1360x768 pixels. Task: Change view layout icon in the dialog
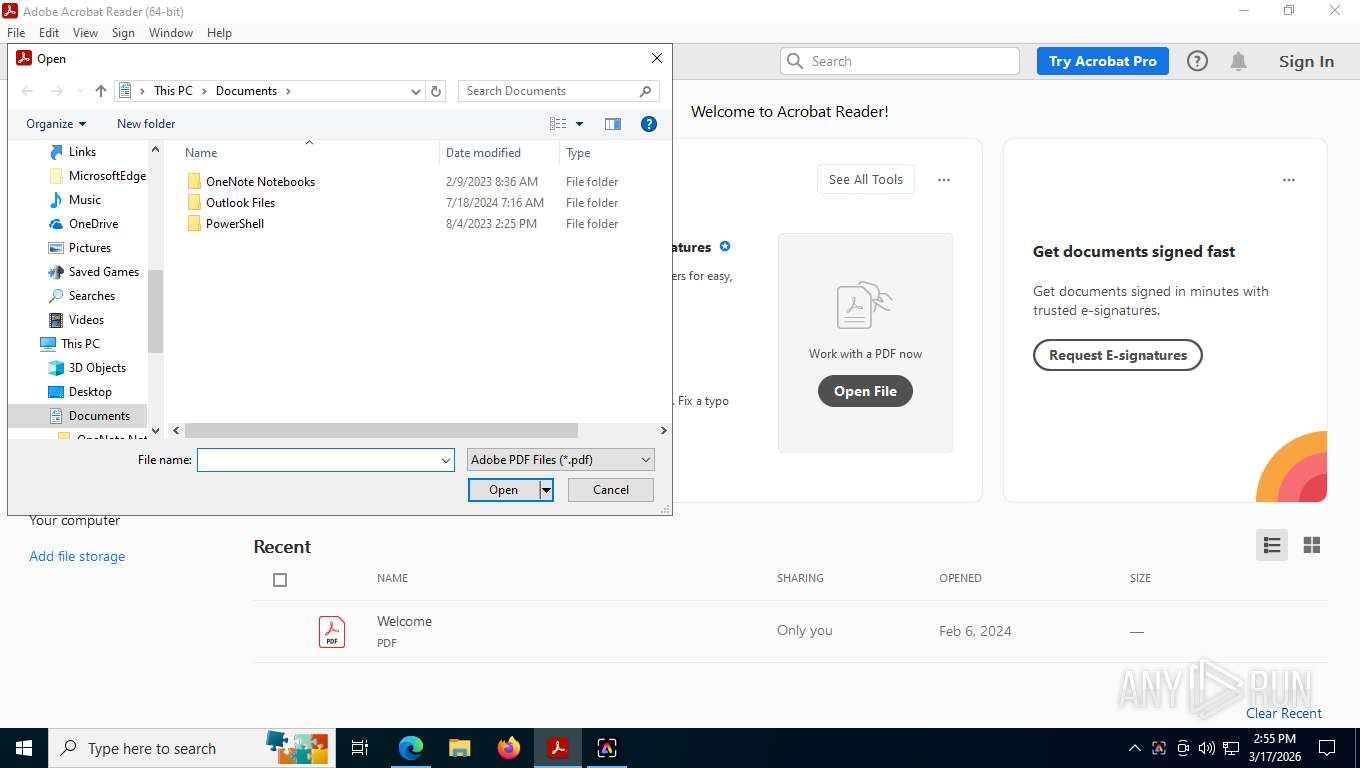coord(558,124)
